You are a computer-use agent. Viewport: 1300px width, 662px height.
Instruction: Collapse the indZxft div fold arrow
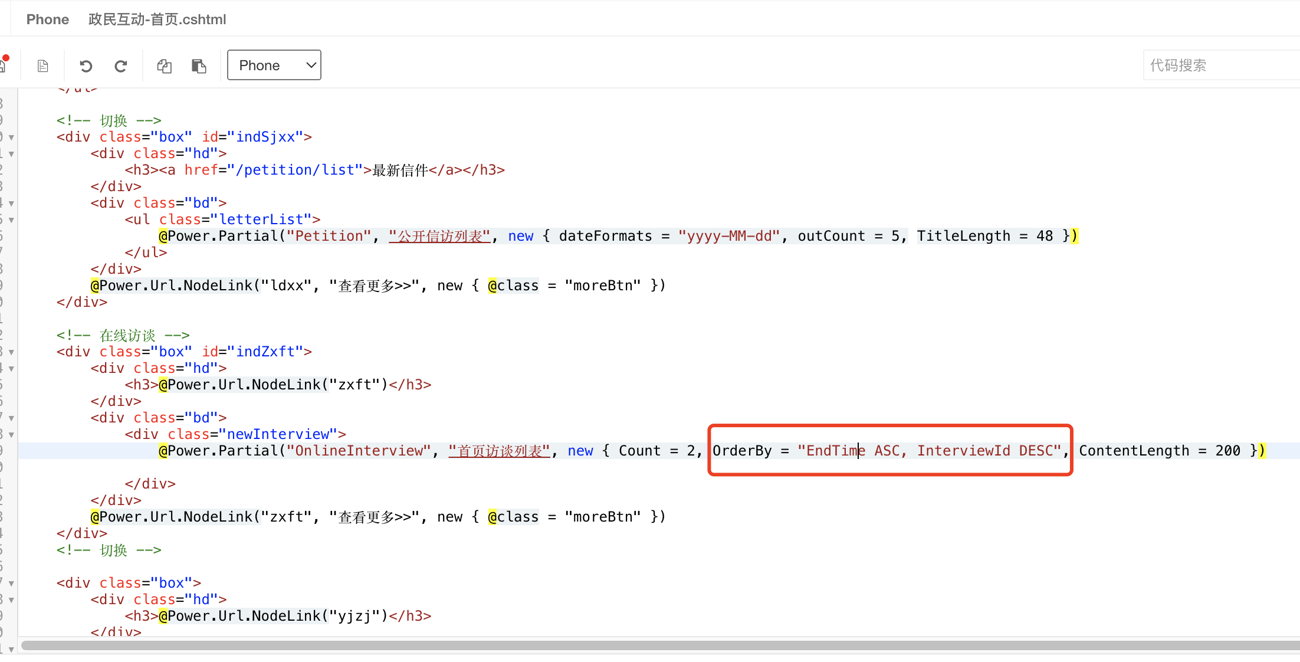point(11,352)
